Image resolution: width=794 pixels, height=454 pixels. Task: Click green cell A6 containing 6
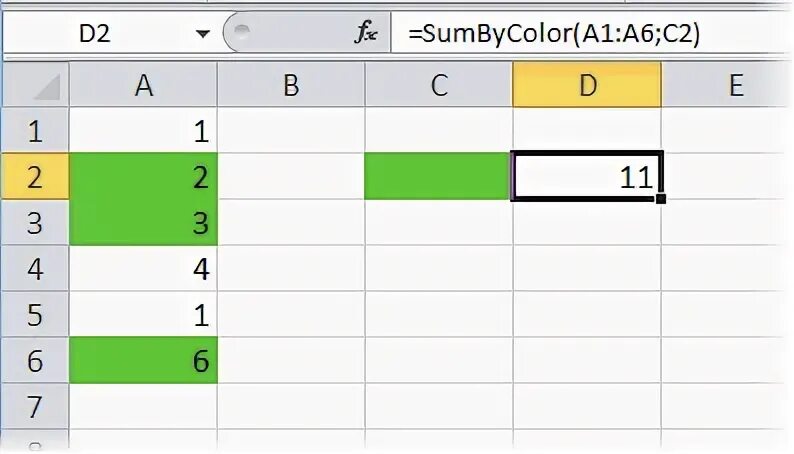pyautogui.click(x=143, y=360)
